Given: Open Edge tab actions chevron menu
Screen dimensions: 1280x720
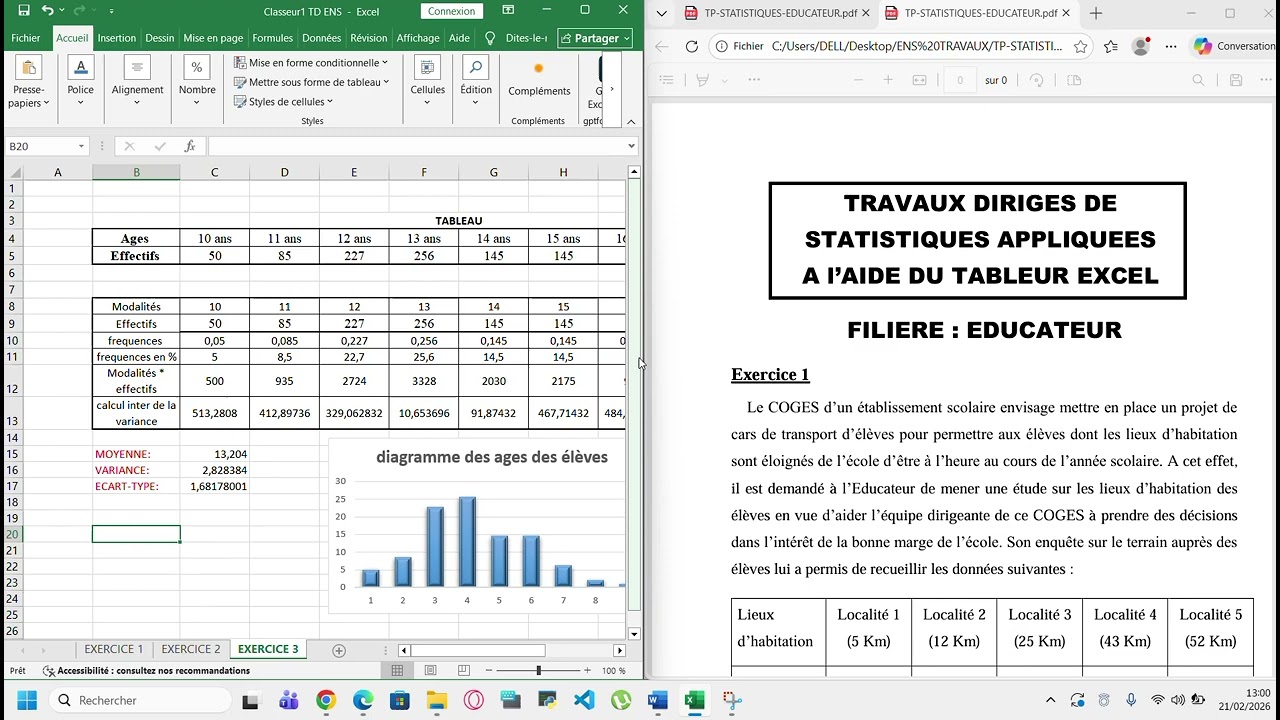Looking at the screenshot, I should coord(661,13).
